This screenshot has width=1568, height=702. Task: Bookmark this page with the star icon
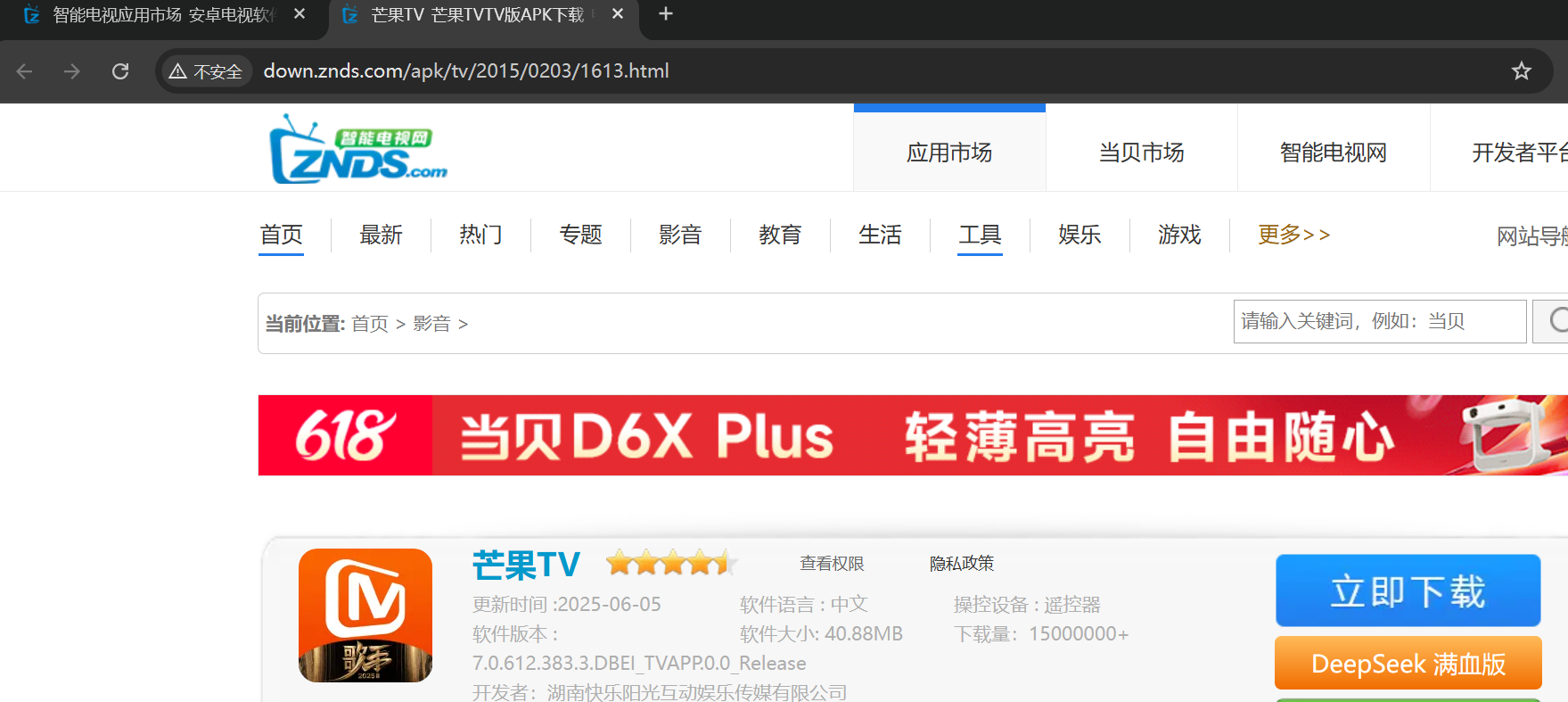(x=1521, y=71)
